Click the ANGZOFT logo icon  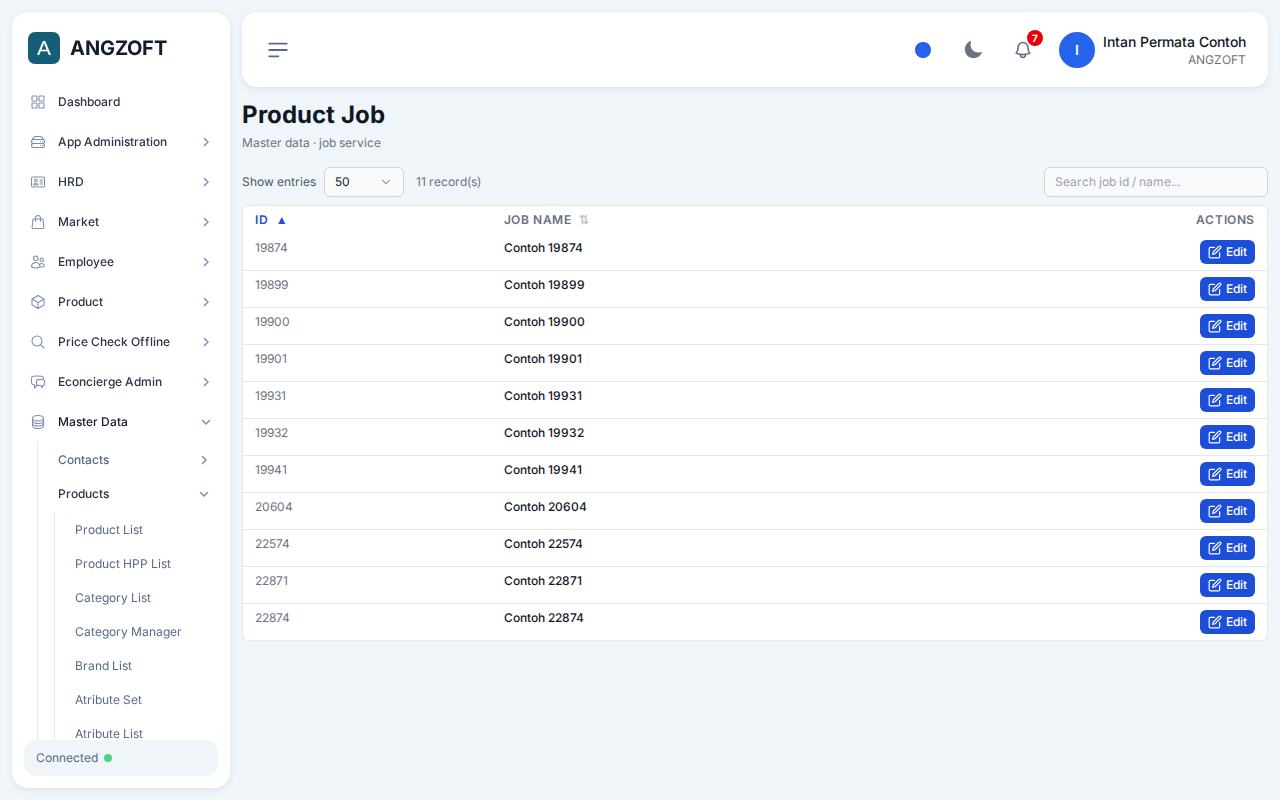[44, 48]
